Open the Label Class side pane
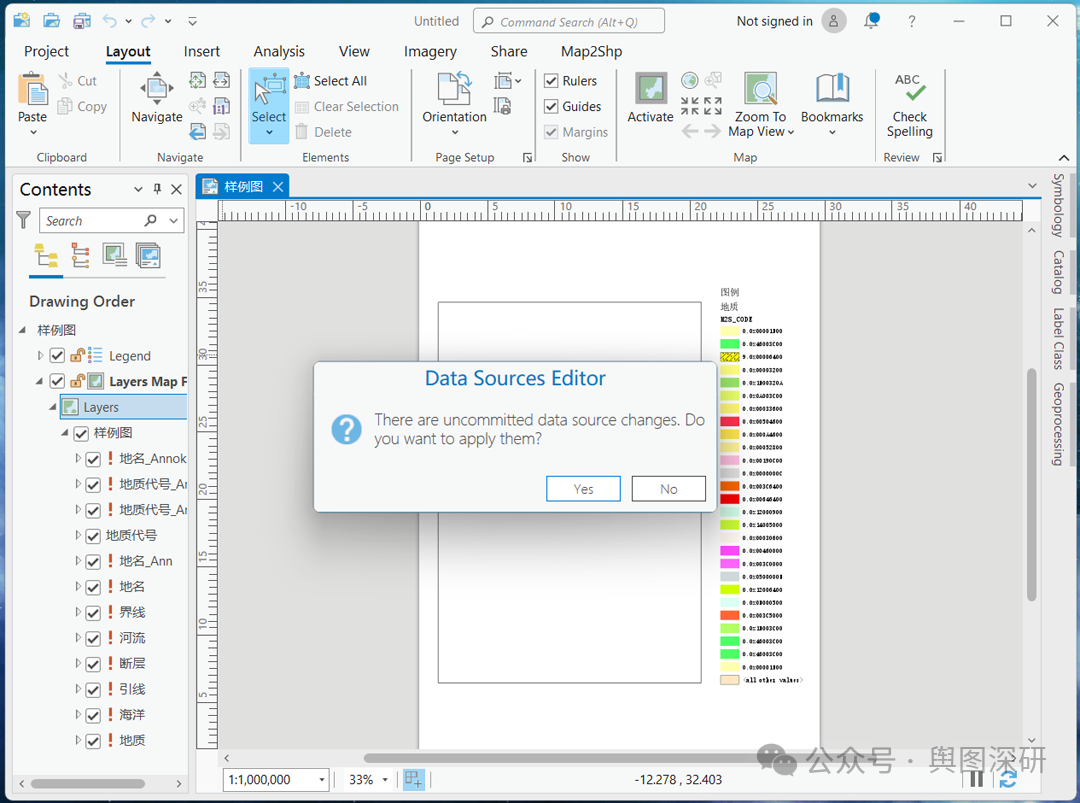This screenshot has width=1080, height=803. 1058,339
